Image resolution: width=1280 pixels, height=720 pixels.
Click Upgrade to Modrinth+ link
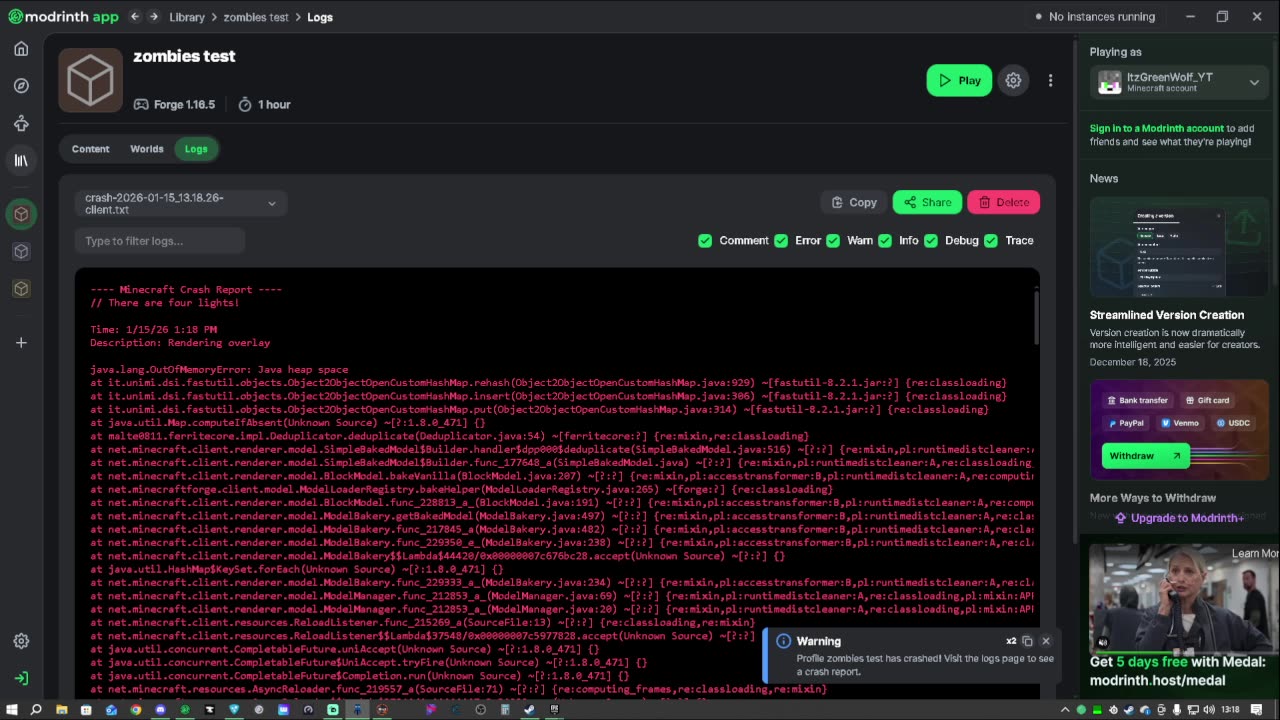(1180, 518)
